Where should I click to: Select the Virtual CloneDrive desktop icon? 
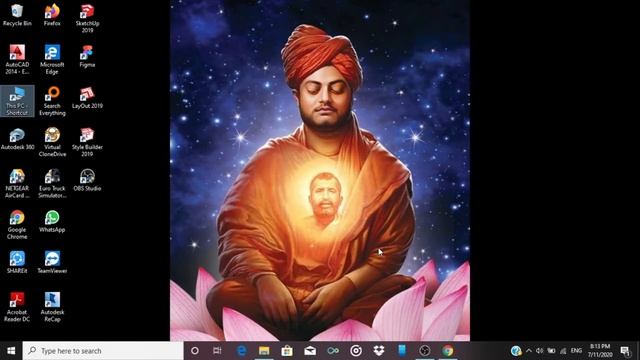pos(52,142)
